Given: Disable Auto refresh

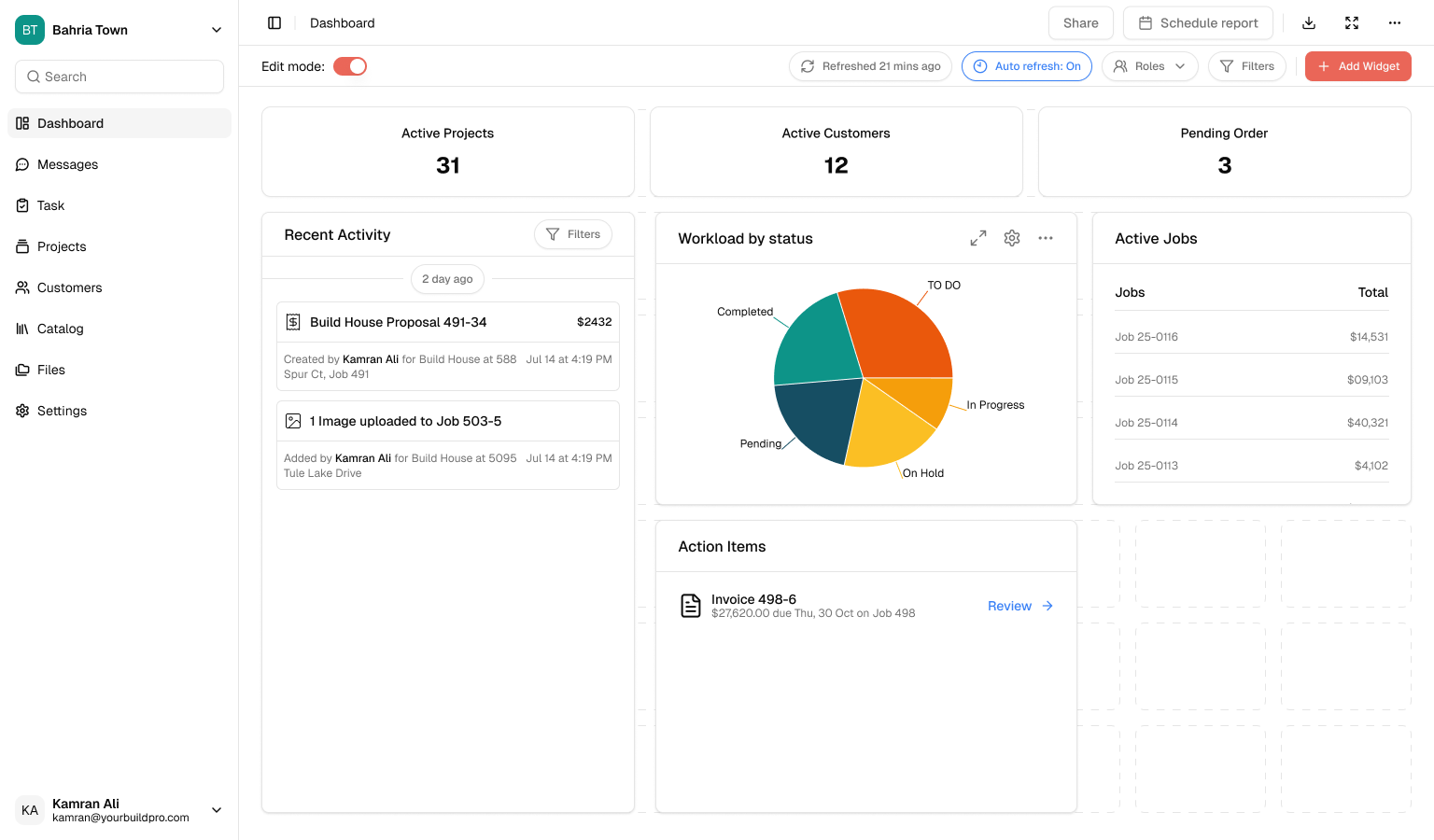Looking at the screenshot, I should [1027, 66].
